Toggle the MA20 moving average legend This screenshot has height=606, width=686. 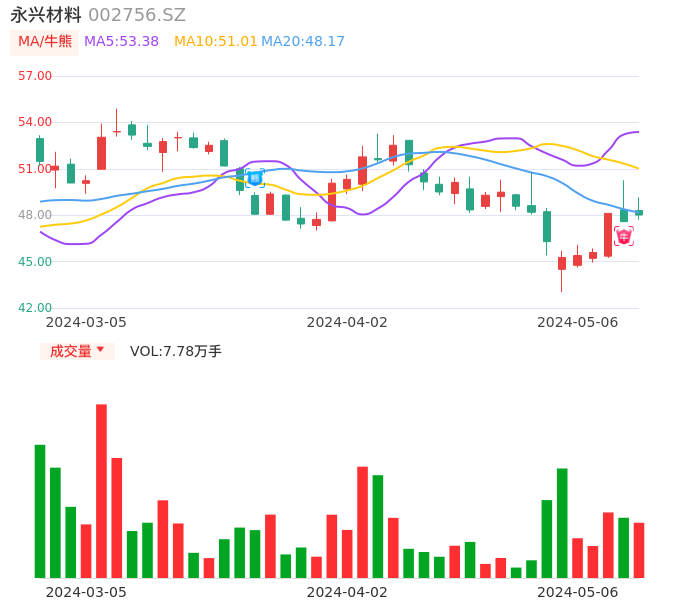303,42
